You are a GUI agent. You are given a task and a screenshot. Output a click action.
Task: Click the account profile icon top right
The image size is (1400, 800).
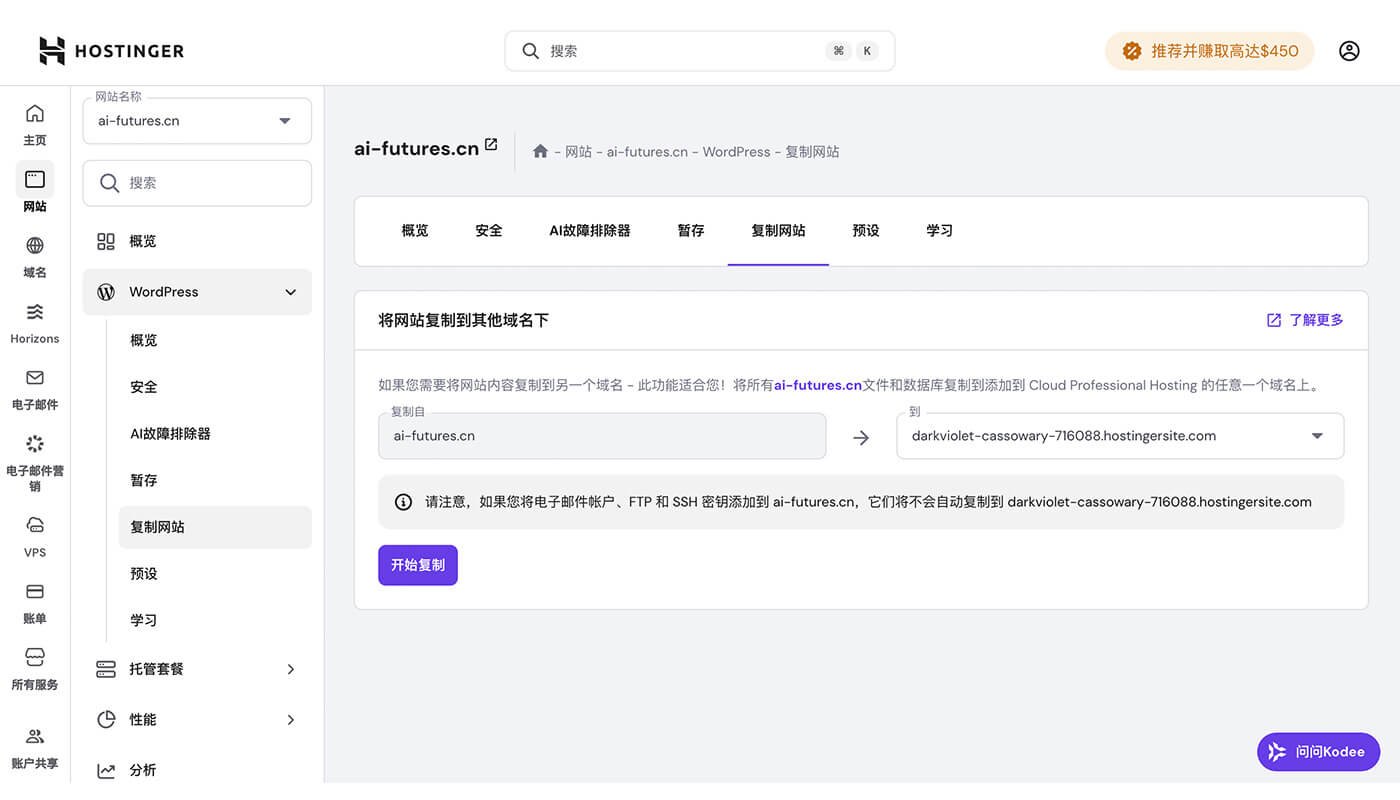[1349, 50]
